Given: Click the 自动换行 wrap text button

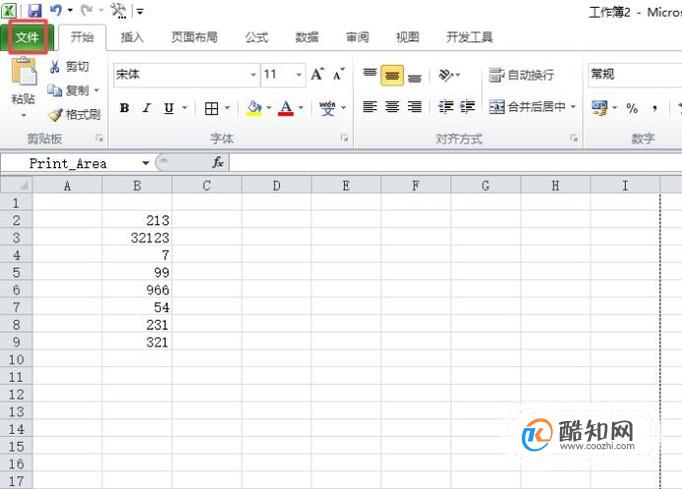Looking at the screenshot, I should pos(521,75).
